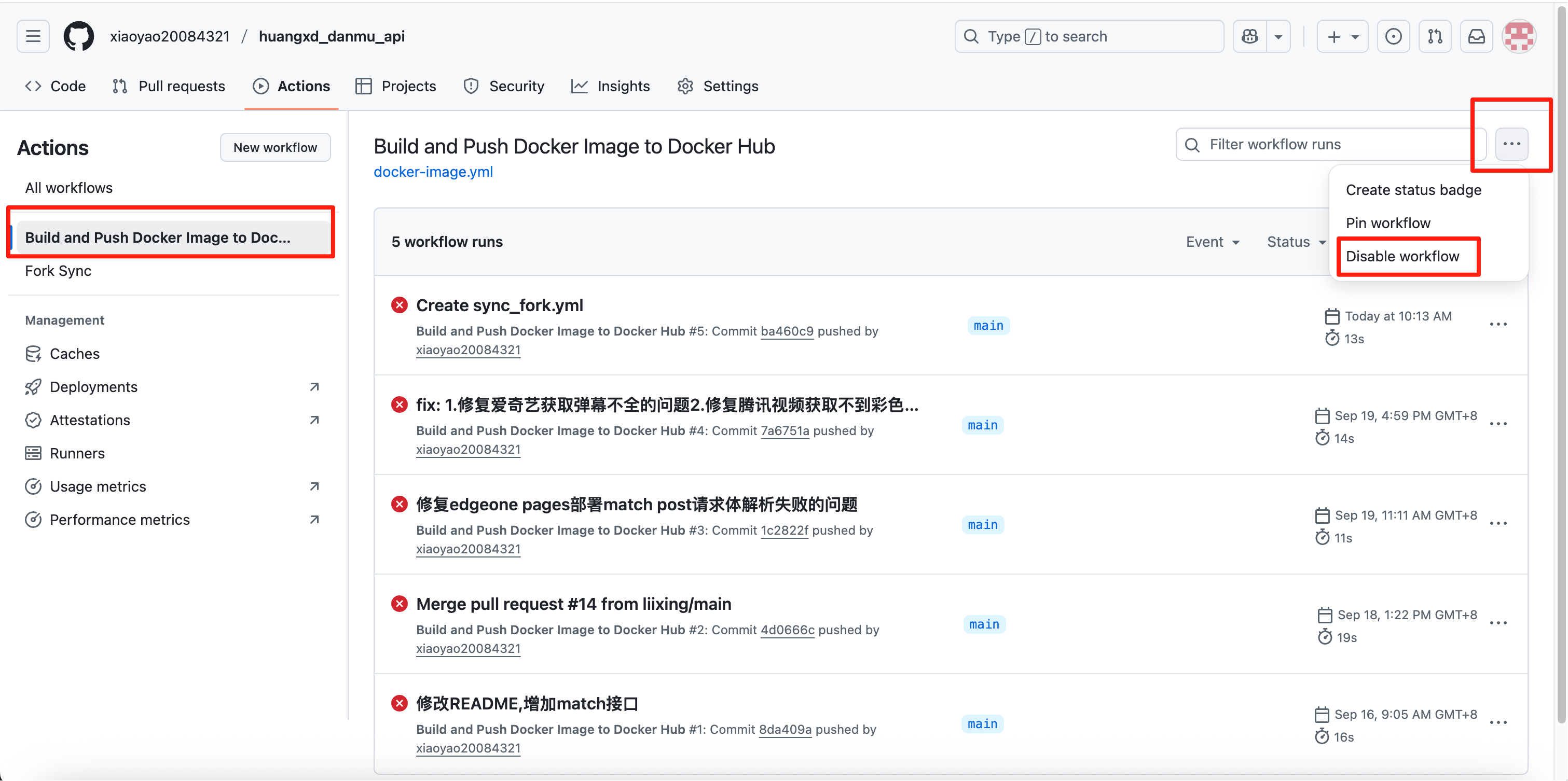Select All workflows in sidebar
The image size is (1568, 781).
(x=69, y=188)
